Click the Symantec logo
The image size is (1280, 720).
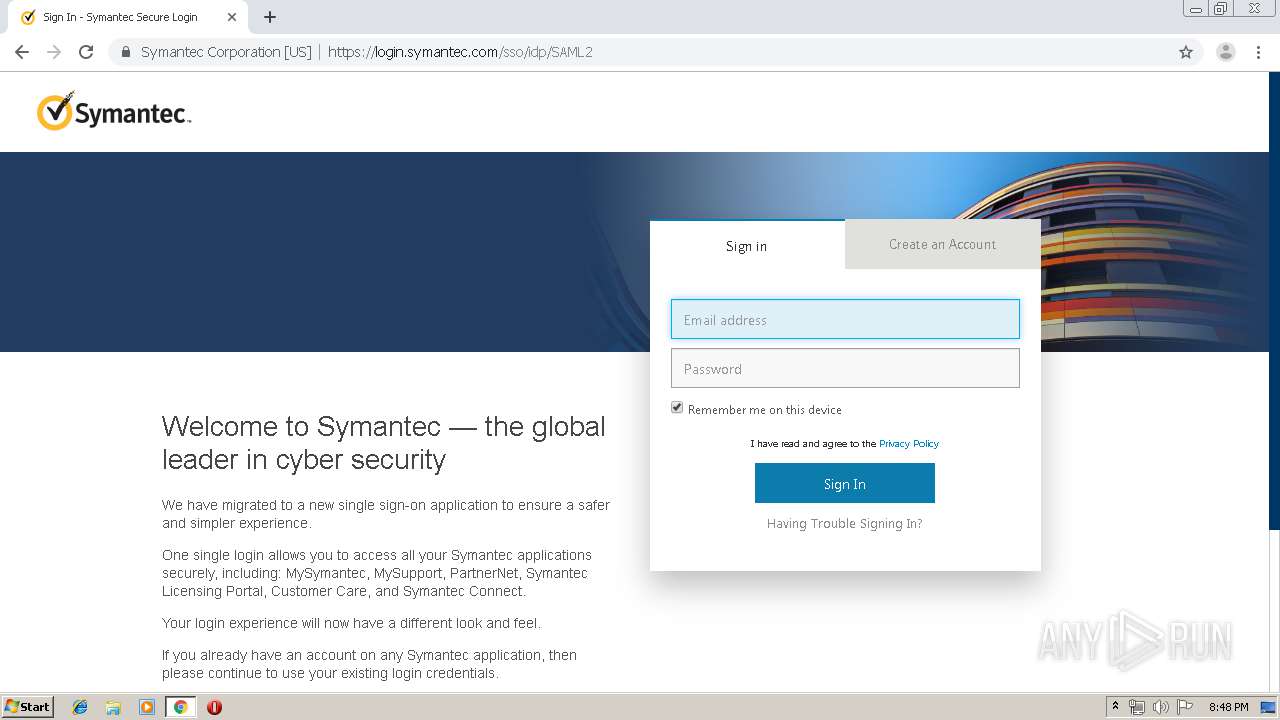114,112
